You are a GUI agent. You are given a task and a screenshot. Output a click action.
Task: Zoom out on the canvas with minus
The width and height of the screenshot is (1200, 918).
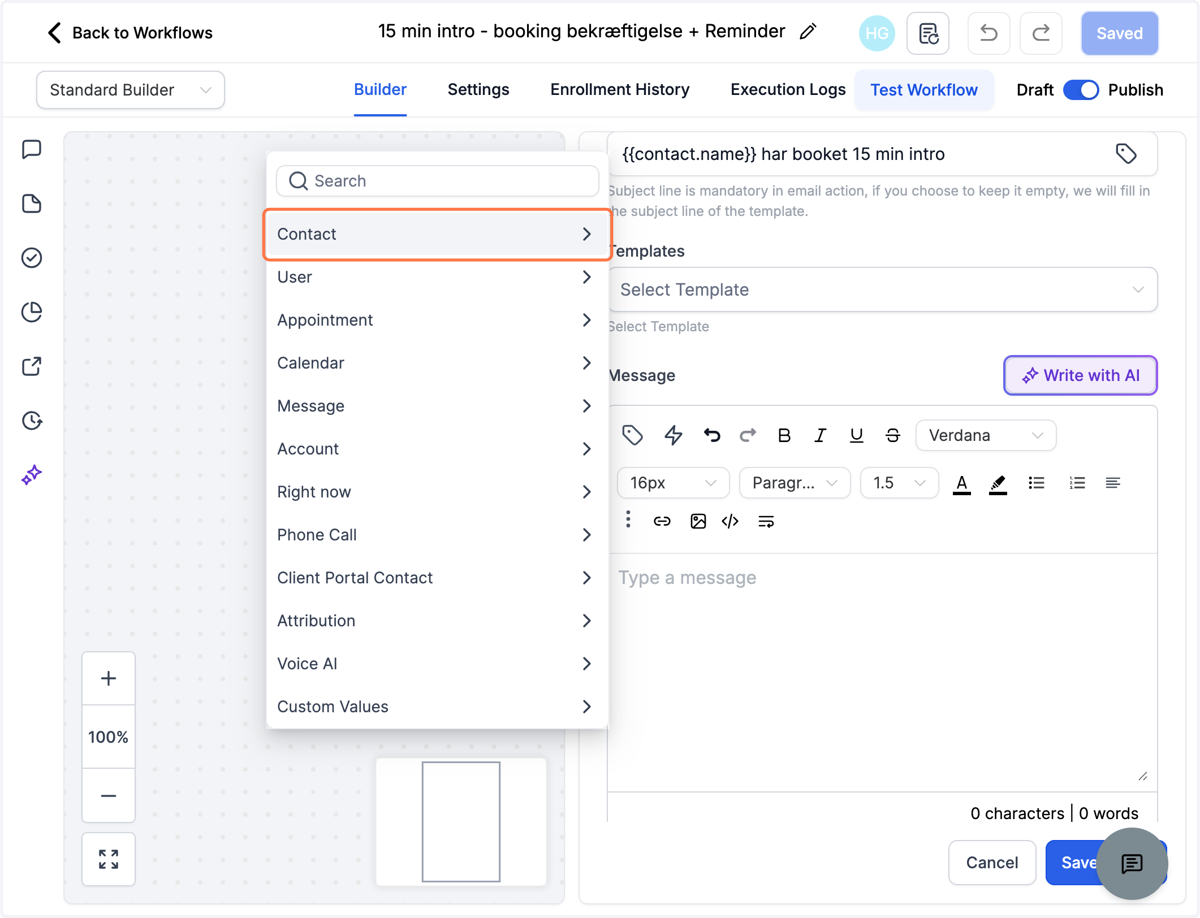pos(109,796)
